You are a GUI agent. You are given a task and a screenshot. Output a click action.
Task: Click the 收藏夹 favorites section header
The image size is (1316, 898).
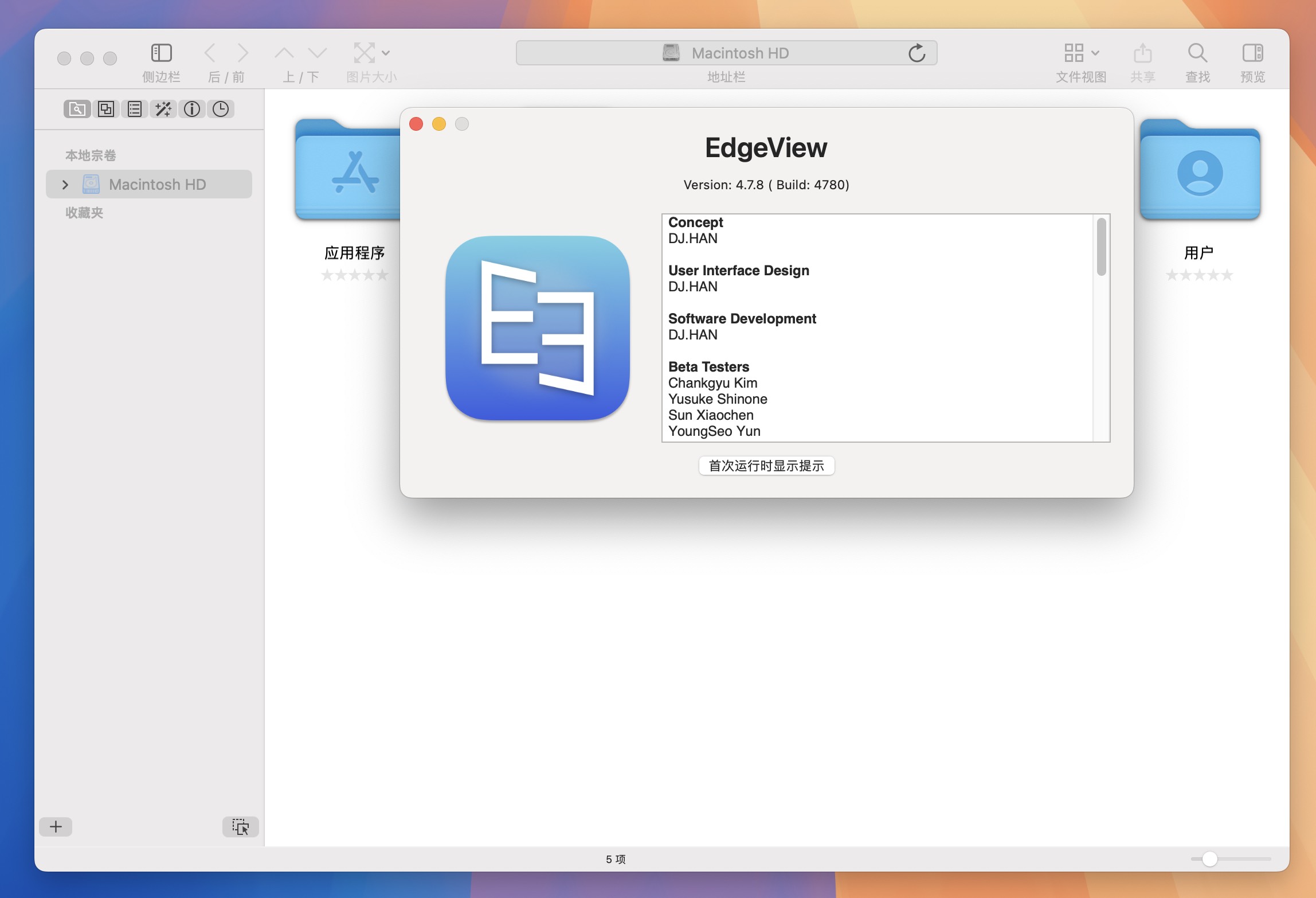coord(84,213)
